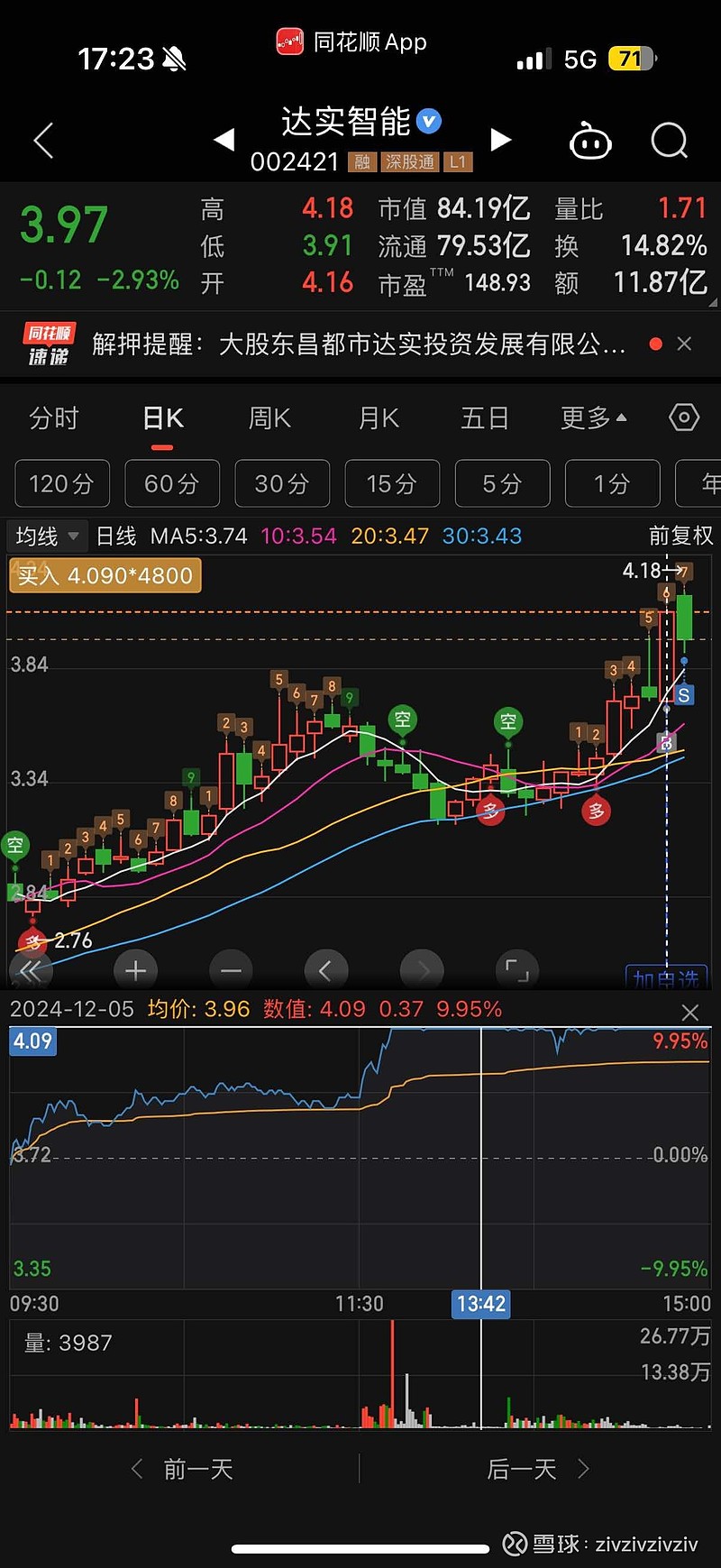This screenshot has height=1568, width=721.
Task: Zoom out chart with minus button
Action: 231,970
